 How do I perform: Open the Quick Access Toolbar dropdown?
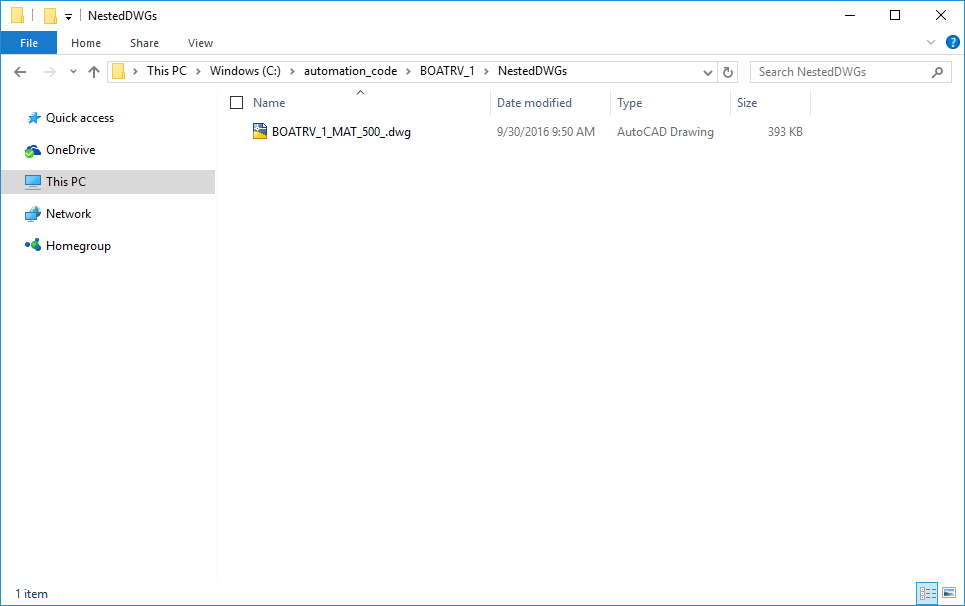[68, 15]
